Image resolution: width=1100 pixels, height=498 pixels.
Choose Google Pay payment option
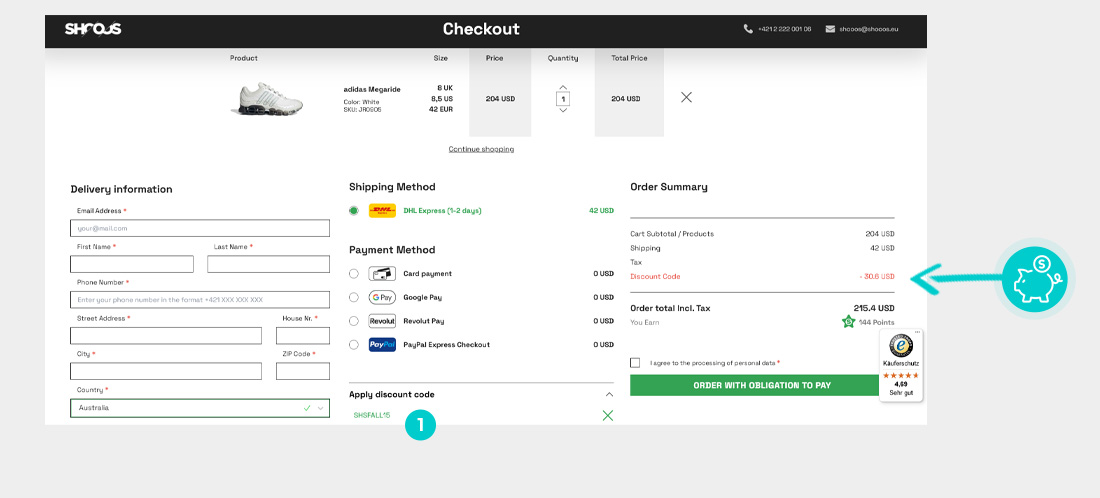click(354, 297)
